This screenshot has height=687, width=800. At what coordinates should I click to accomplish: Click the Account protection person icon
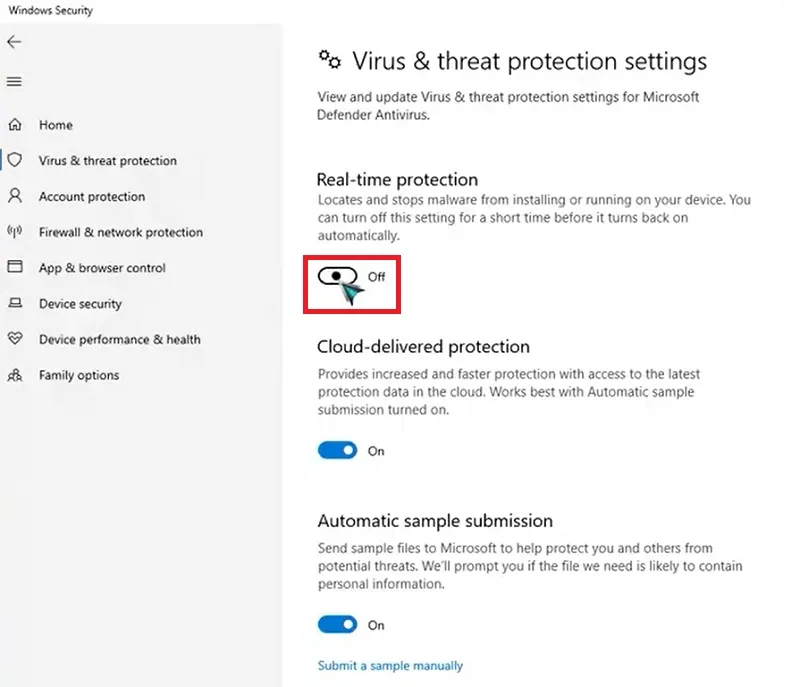tap(15, 196)
